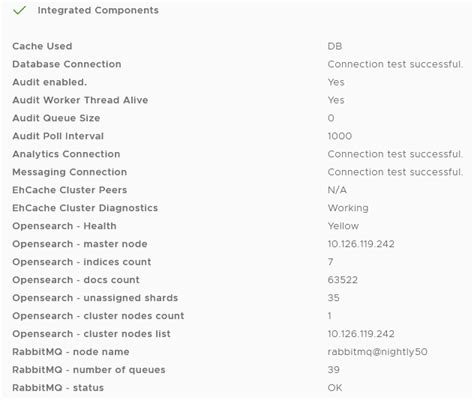Select Messaging Connection successful status text

click(395, 172)
